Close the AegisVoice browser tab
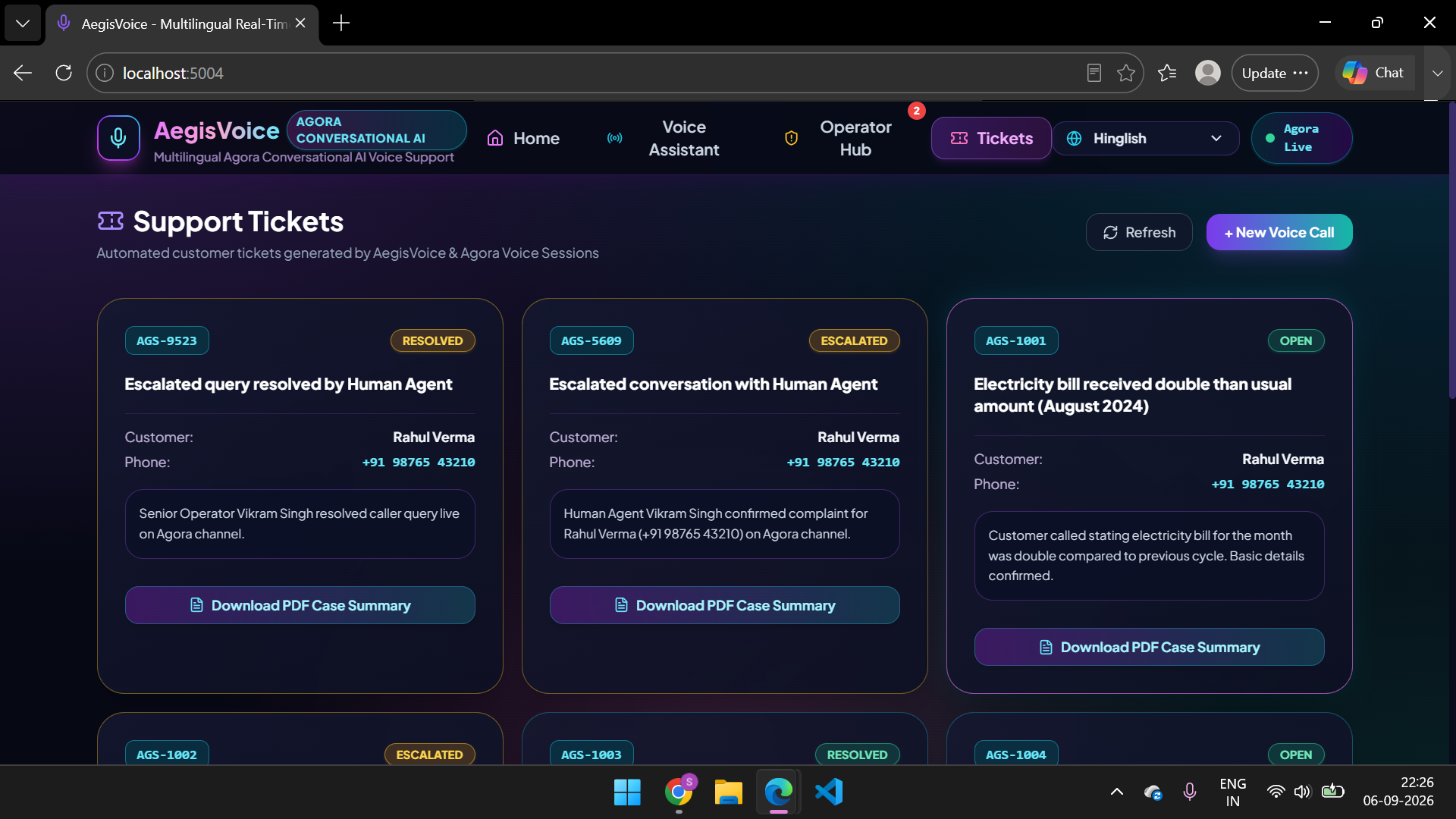Image resolution: width=1456 pixels, height=819 pixels. click(300, 24)
